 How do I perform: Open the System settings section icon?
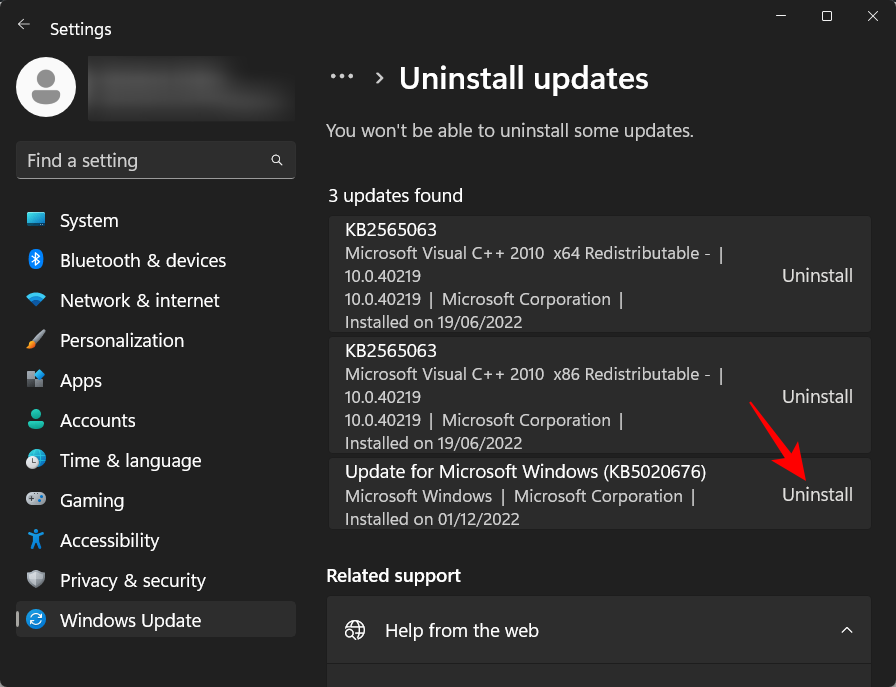coord(36,220)
